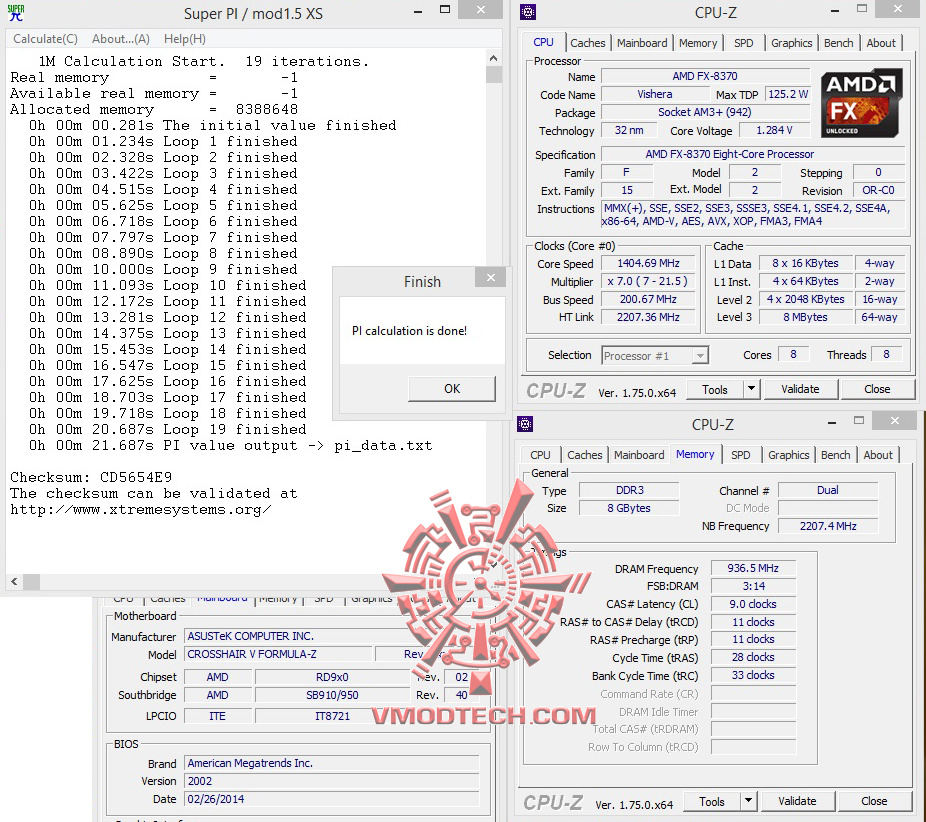Click the chip icon in CPU-Z Memory window
926x822 pixels.
click(x=525, y=423)
